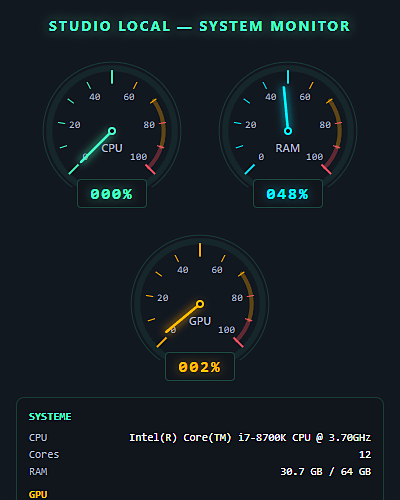
Task: Click the Intel Core i7-8700K CPU value
Action: click(250, 437)
